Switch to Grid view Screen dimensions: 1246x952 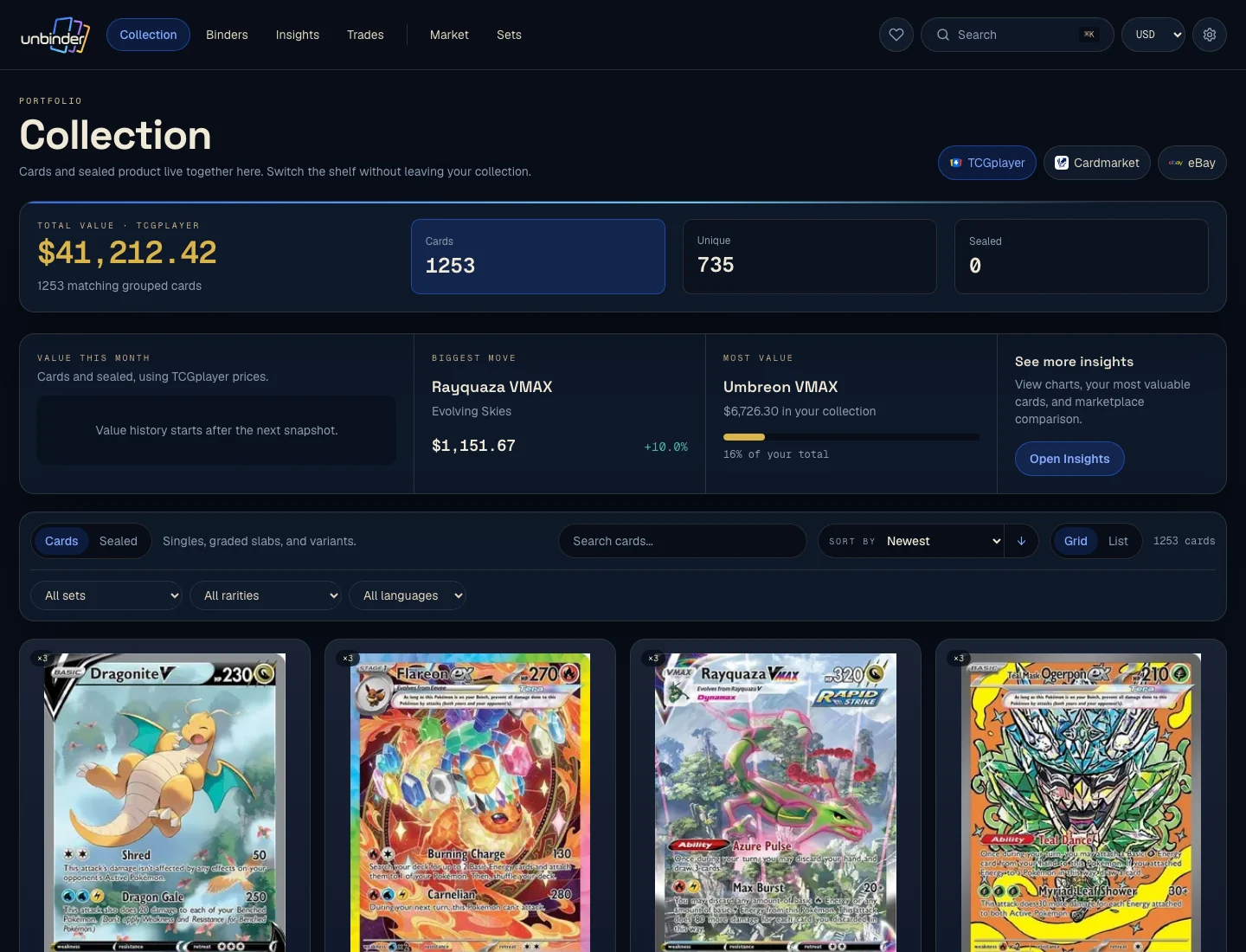[x=1076, y=541]
